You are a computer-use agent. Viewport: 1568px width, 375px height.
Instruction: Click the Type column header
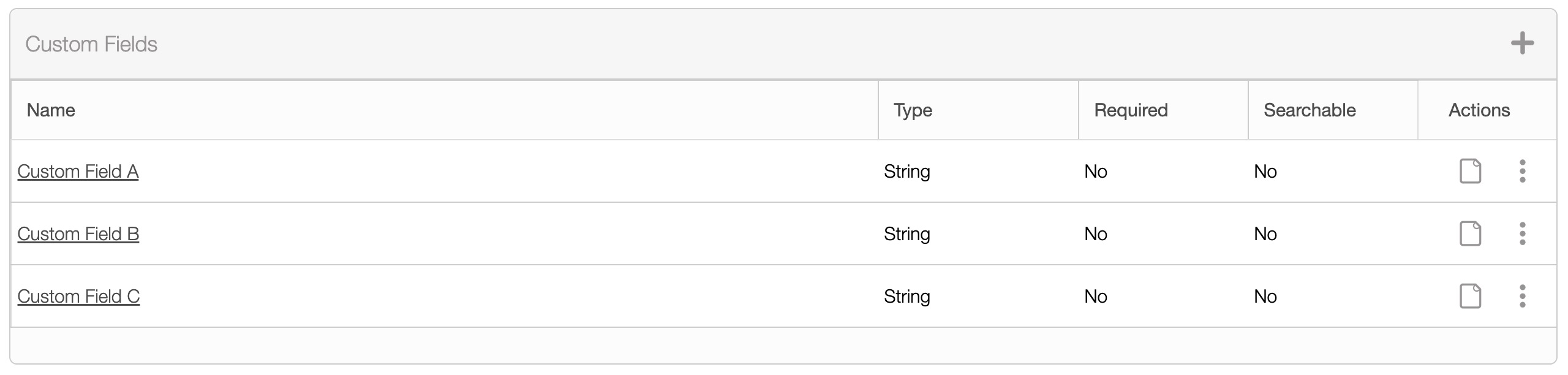(913, 110)
